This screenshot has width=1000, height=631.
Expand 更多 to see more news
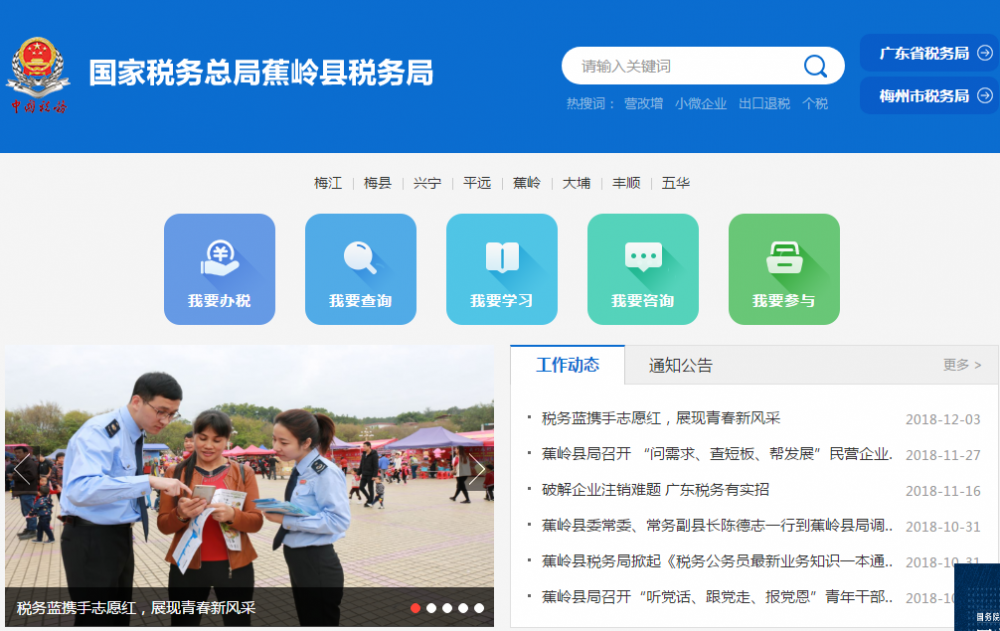[961, 365]
